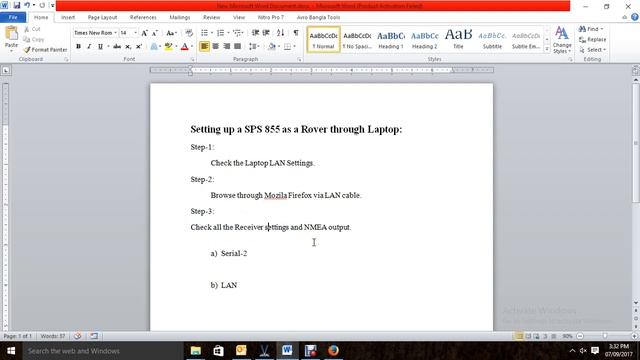
Task: Switch to the Page Layout tab
Action: pyautogui.click(x=102, y=18)
